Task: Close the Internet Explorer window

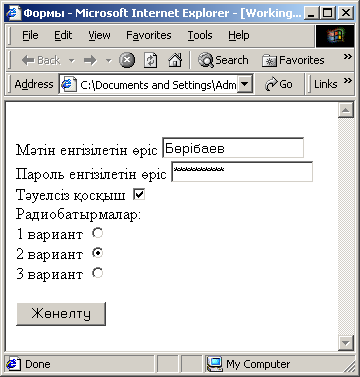Action: 346,13
